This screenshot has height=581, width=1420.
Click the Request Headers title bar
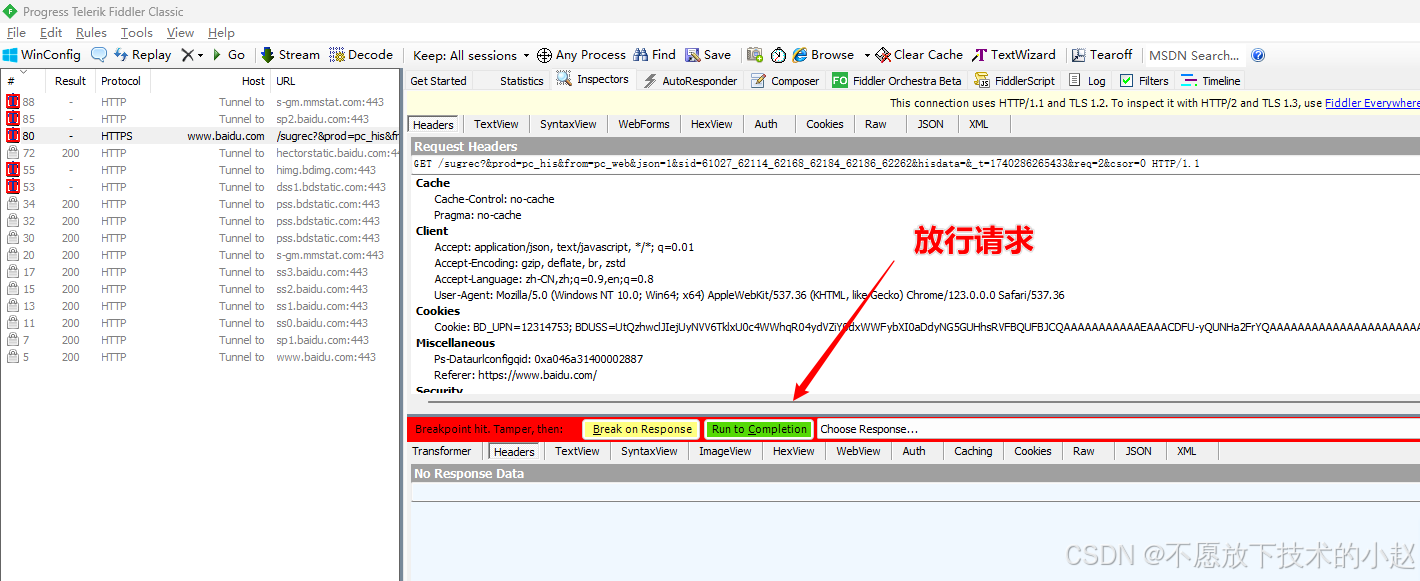coord(914,146)
